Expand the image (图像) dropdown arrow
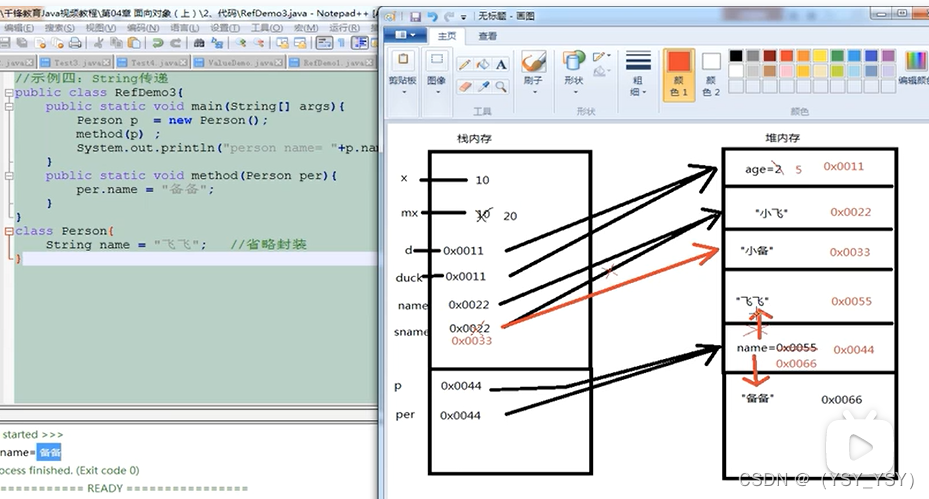The image size is (929, 499). tap(437, 92)
